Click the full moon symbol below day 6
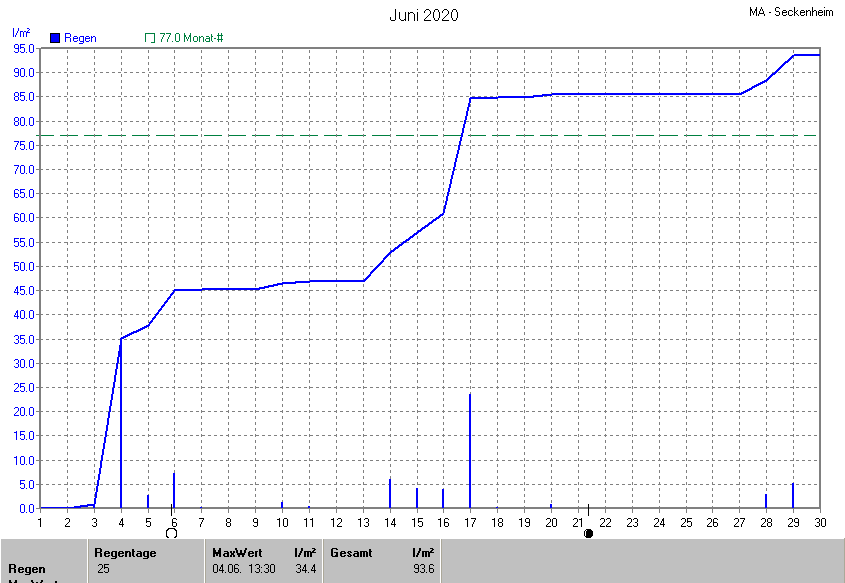 171,533
